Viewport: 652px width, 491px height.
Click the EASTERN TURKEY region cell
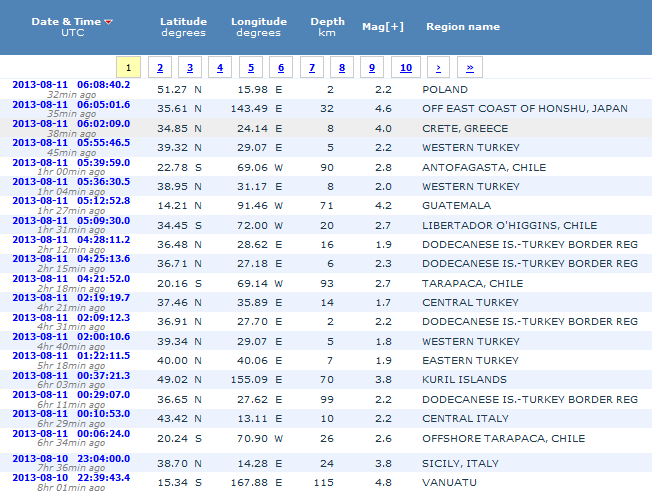click(x=470, y=361)
